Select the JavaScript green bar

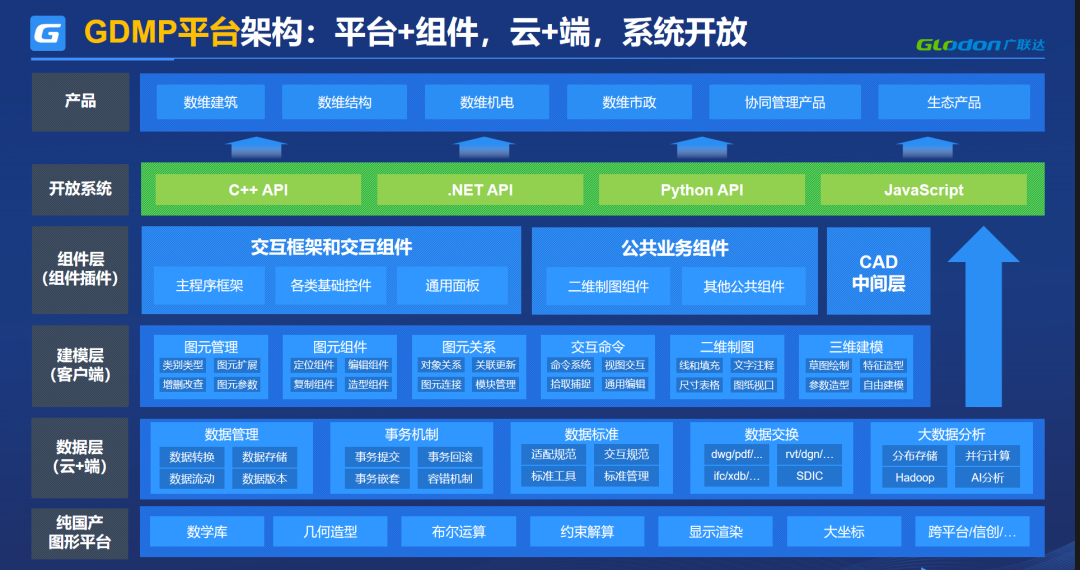(924, 190)
